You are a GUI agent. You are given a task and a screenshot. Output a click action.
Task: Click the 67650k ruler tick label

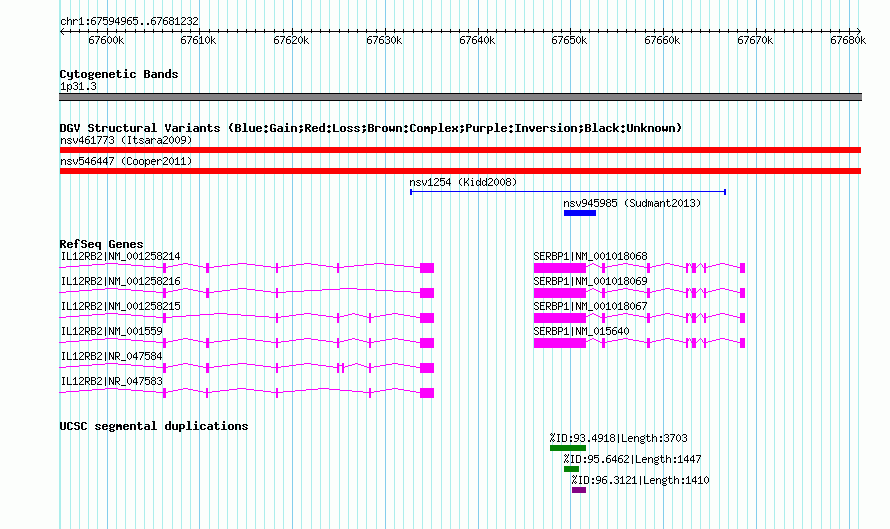[x=569, y=40]
